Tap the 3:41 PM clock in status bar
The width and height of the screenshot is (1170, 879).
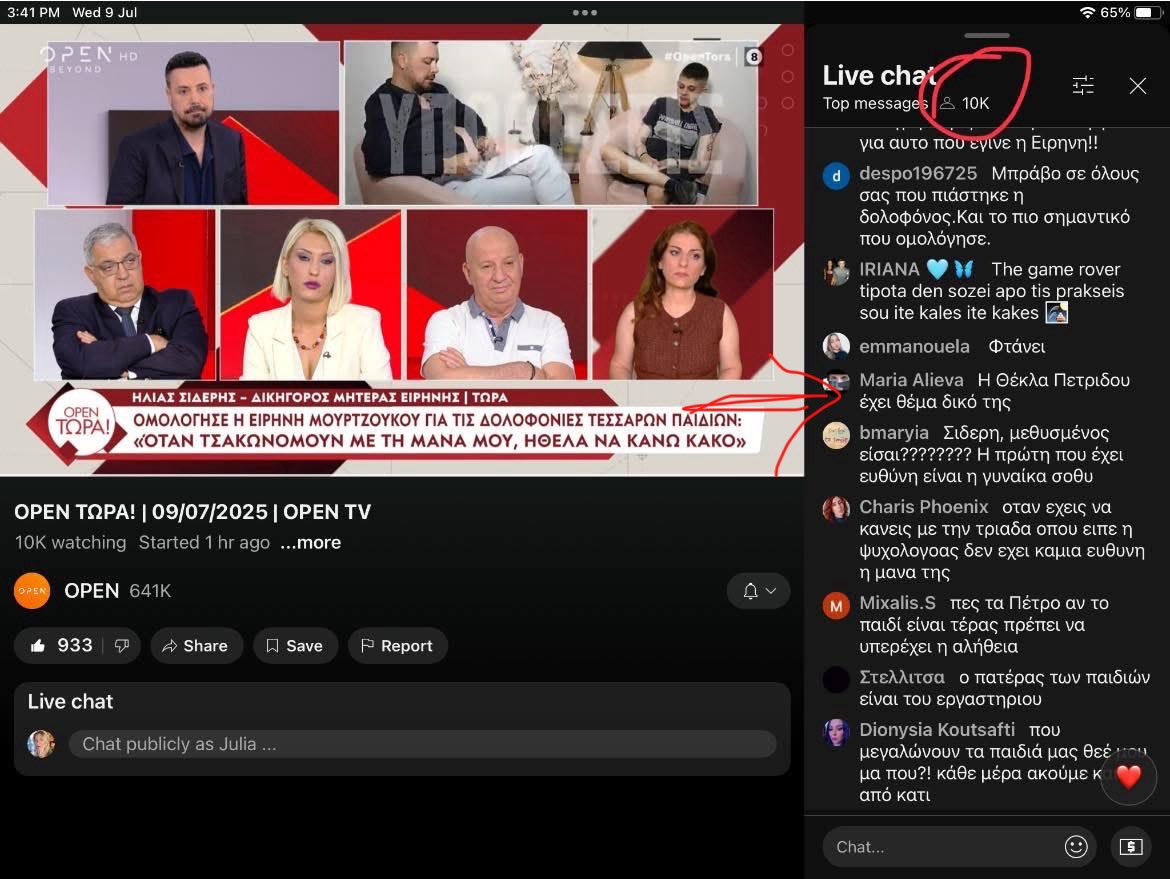(x=34, y=13)
